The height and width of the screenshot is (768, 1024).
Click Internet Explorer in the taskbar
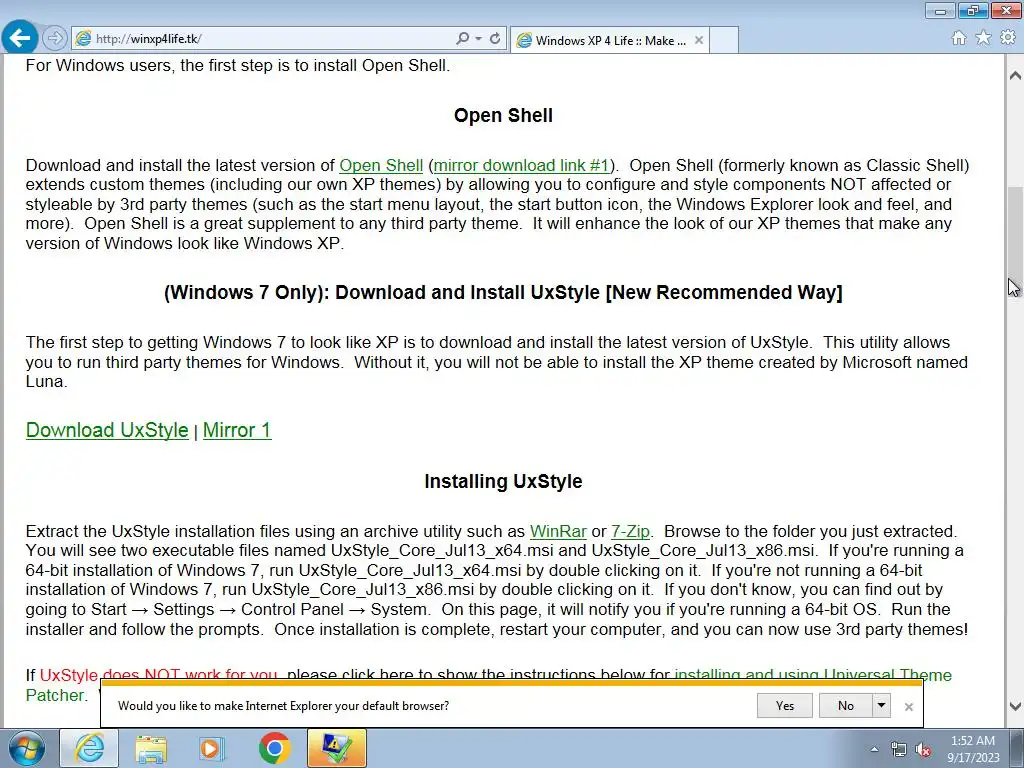point(89,748)
